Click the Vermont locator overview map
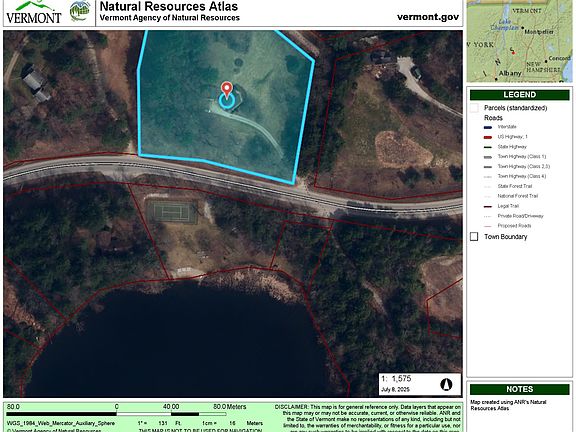The width and height of the screenshot is (576, 432). [x=519, y=41]
